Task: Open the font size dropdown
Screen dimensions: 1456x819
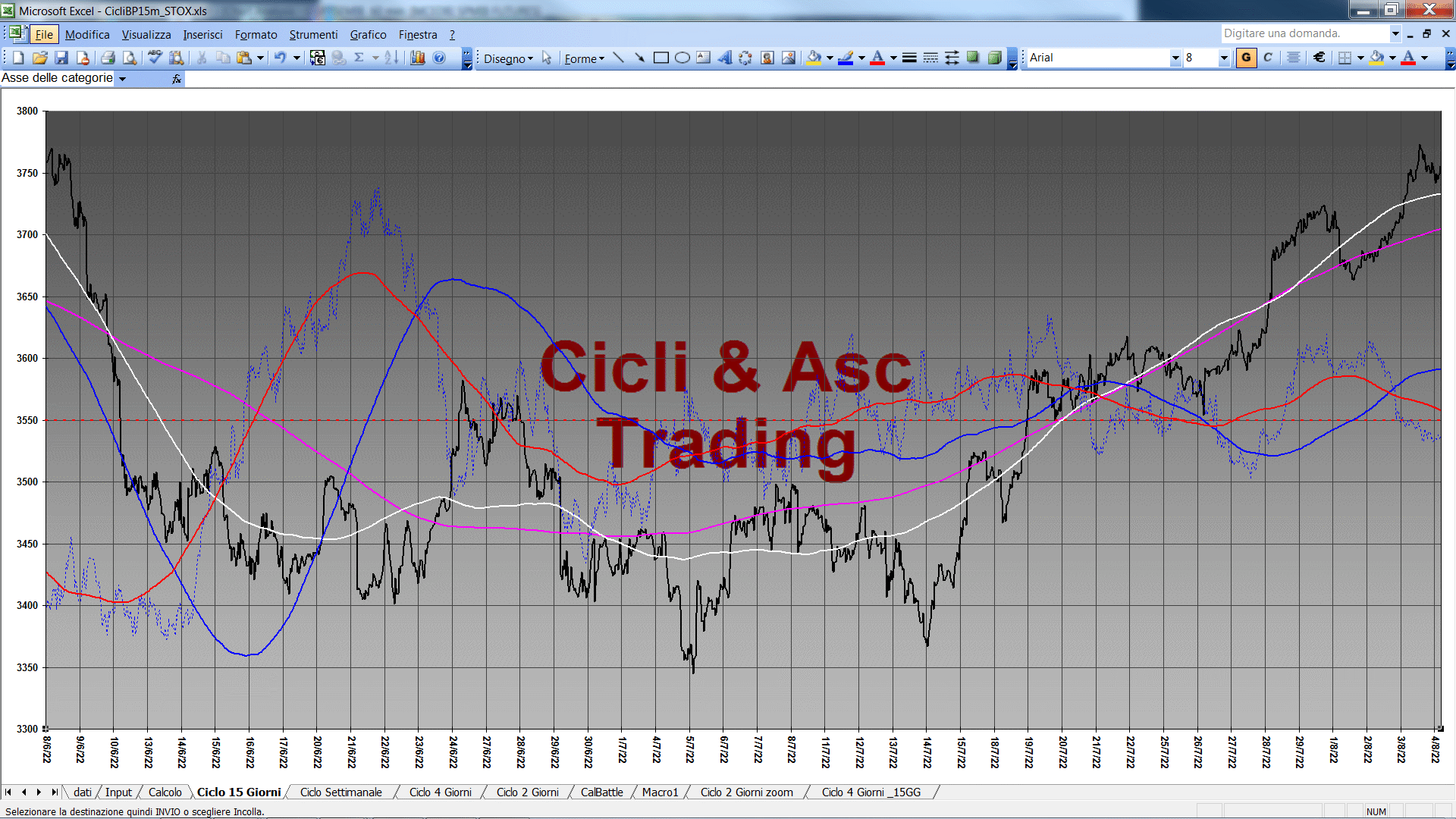Action: pyautogui.click(x=1223, y=58)
